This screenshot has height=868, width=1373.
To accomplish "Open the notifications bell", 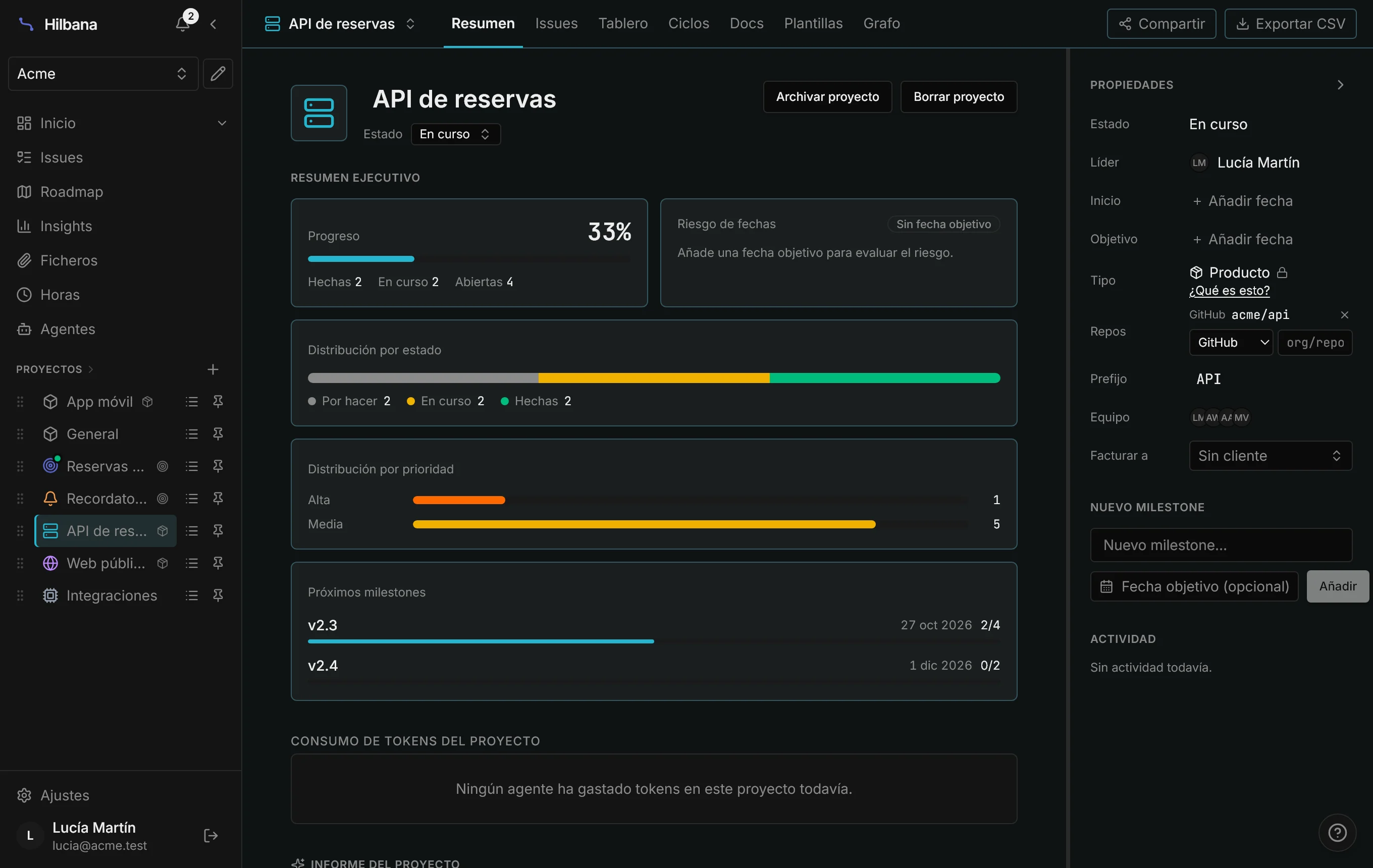I will (x=182, y=23).
